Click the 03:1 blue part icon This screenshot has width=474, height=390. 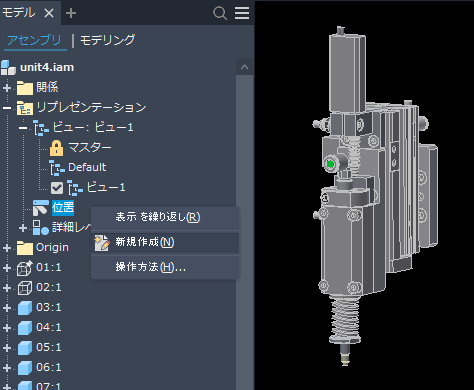[x=25, y=308]
